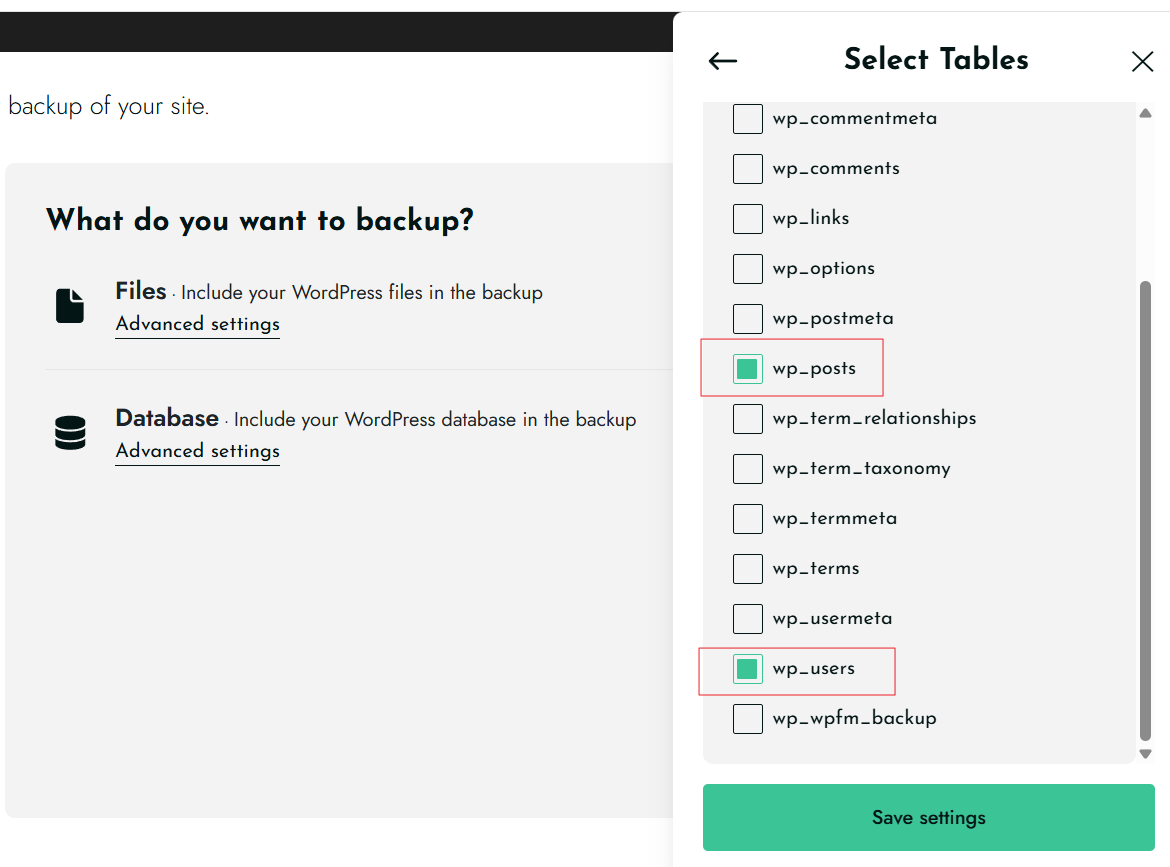Check the wp_options table
The width and height of the screenshot is (1170, 867).
point(747,269)
